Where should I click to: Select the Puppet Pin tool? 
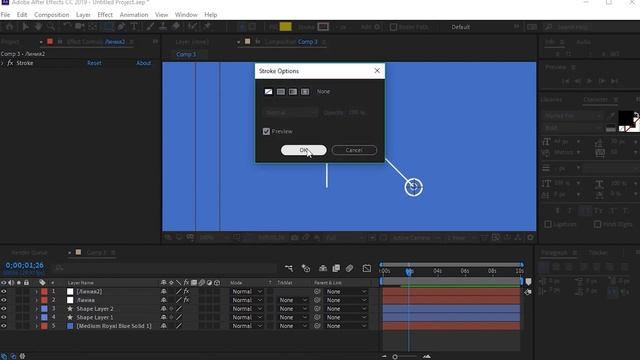207,27
